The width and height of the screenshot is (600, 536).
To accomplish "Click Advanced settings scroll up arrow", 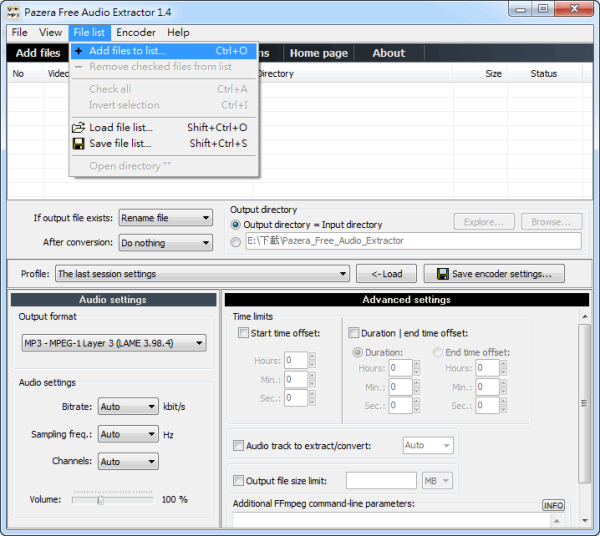I will point(585,316).
